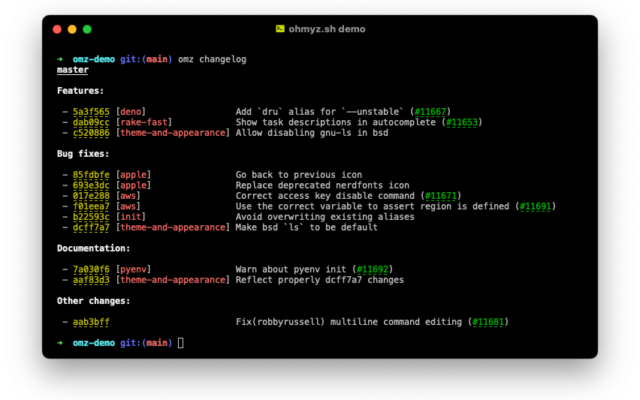Click message 'Reflect properly dcff7a7 changes'
The width and height of the screenshot is (640, 400).
click(x=320, y=280)
